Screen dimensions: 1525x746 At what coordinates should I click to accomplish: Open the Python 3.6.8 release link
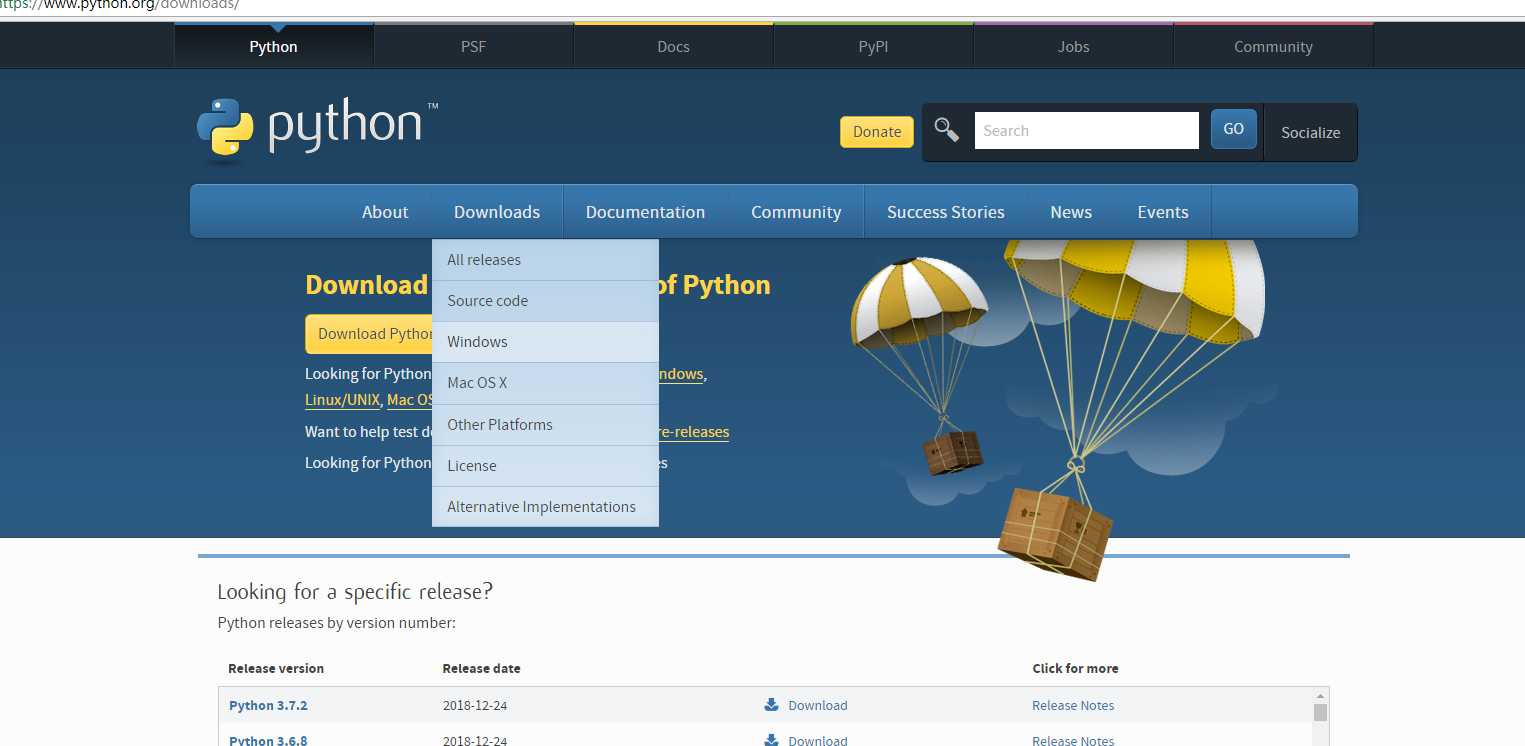268,740
